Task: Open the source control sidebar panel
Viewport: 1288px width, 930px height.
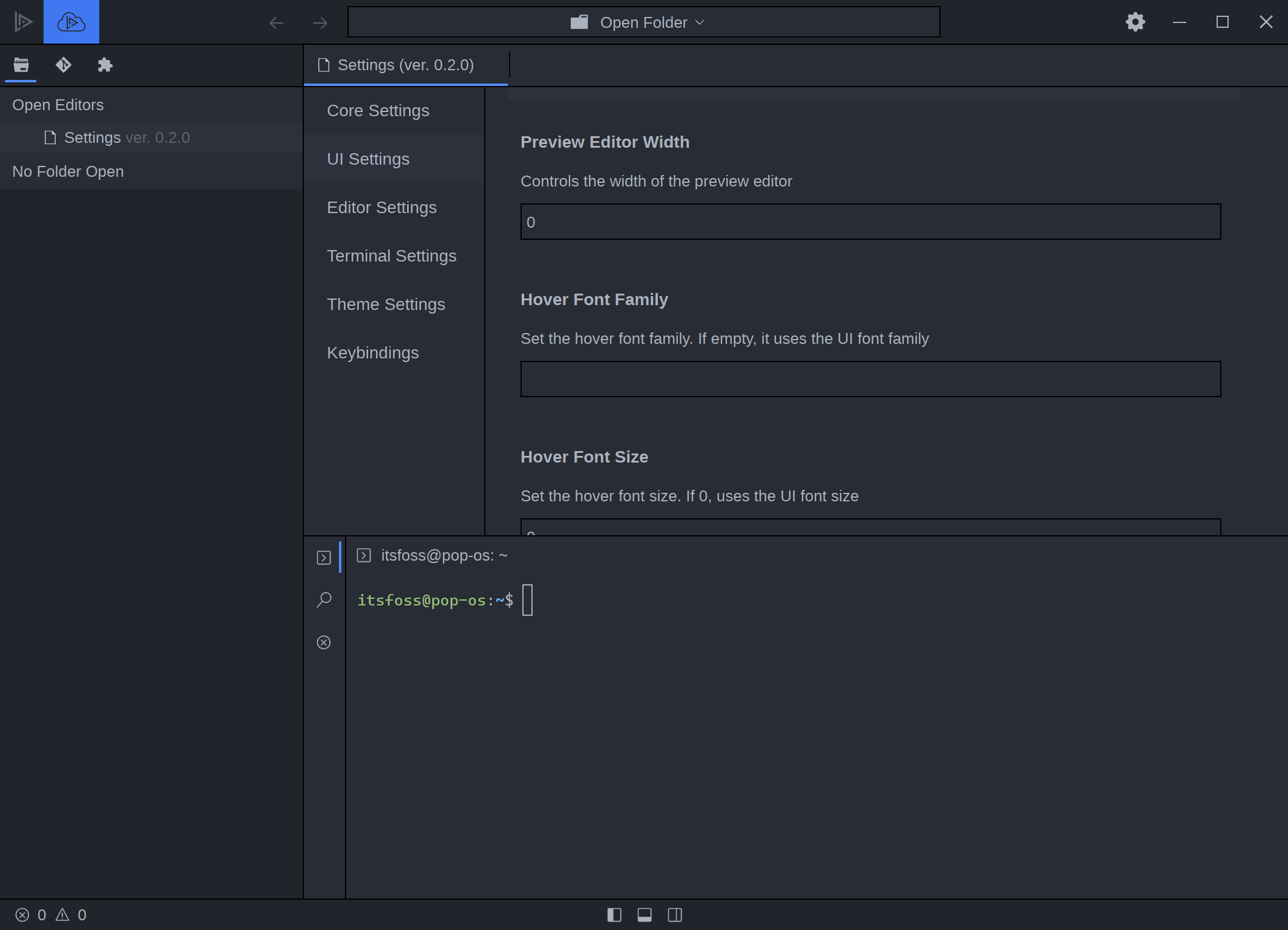Action: tap(63, 65)
